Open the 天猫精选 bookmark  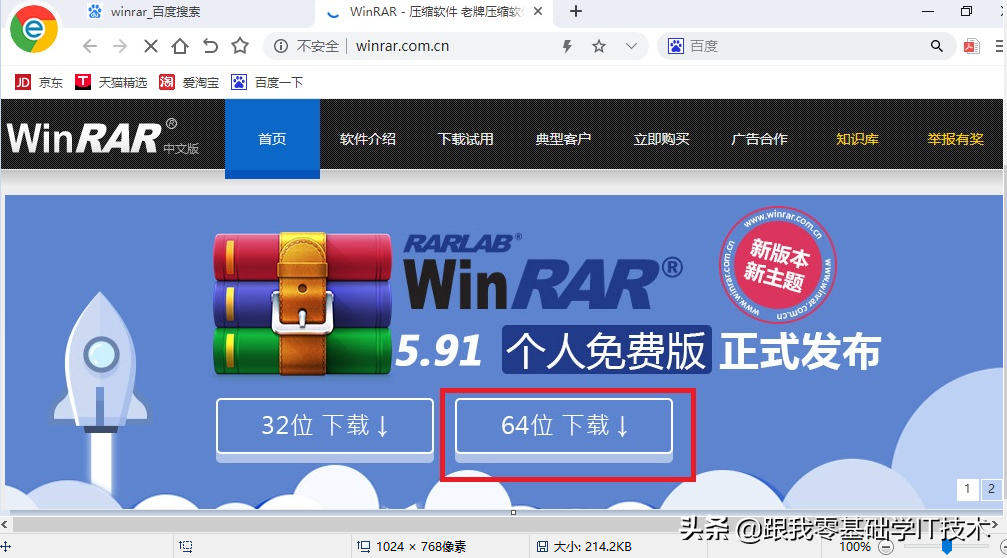point(110,82)
